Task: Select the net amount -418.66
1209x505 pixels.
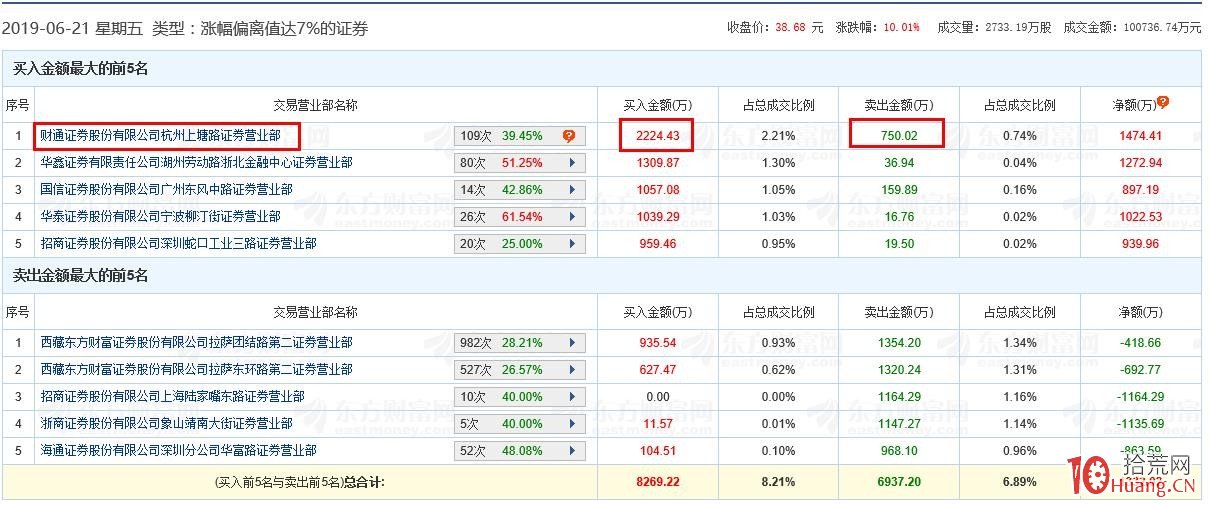Action: pos(1140,343)
